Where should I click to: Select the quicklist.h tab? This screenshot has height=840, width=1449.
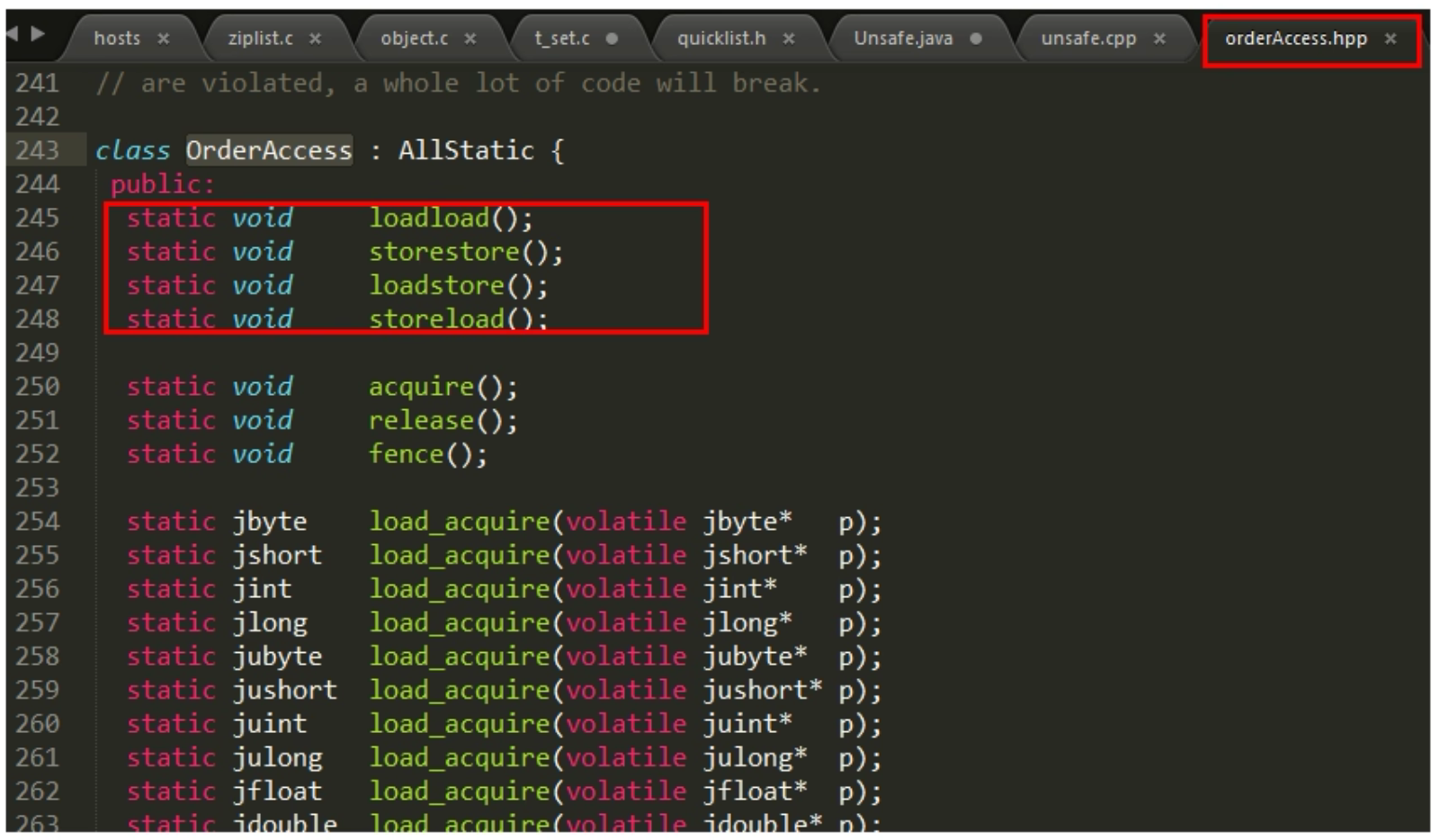pos(721,39)
